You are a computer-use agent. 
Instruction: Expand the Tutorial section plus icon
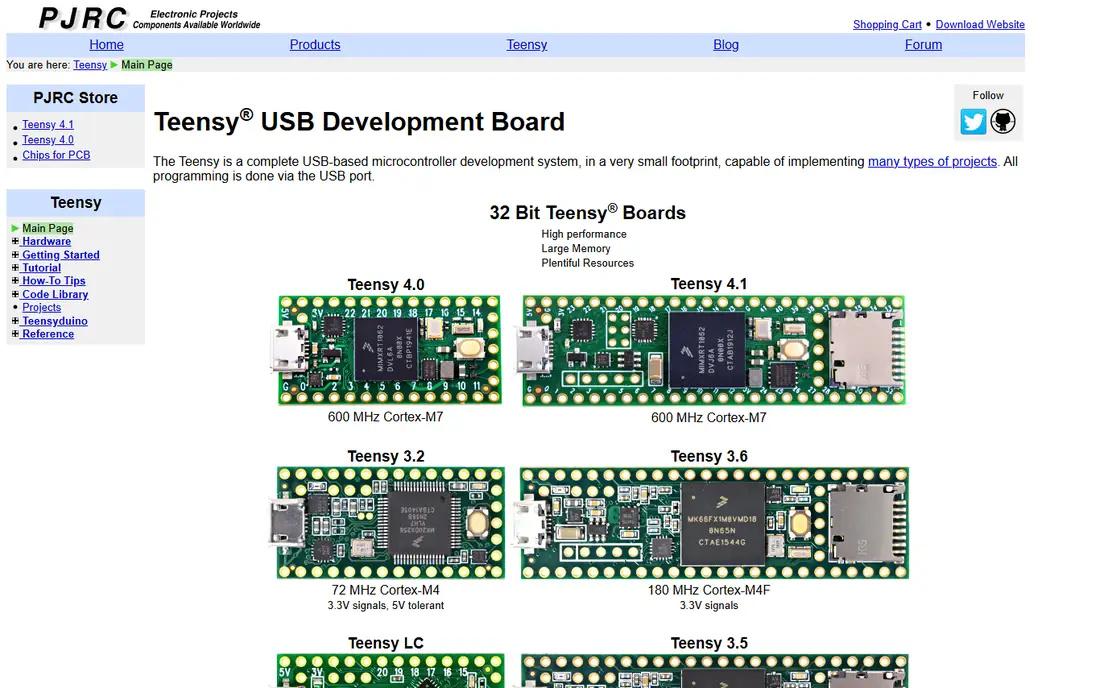15,268
